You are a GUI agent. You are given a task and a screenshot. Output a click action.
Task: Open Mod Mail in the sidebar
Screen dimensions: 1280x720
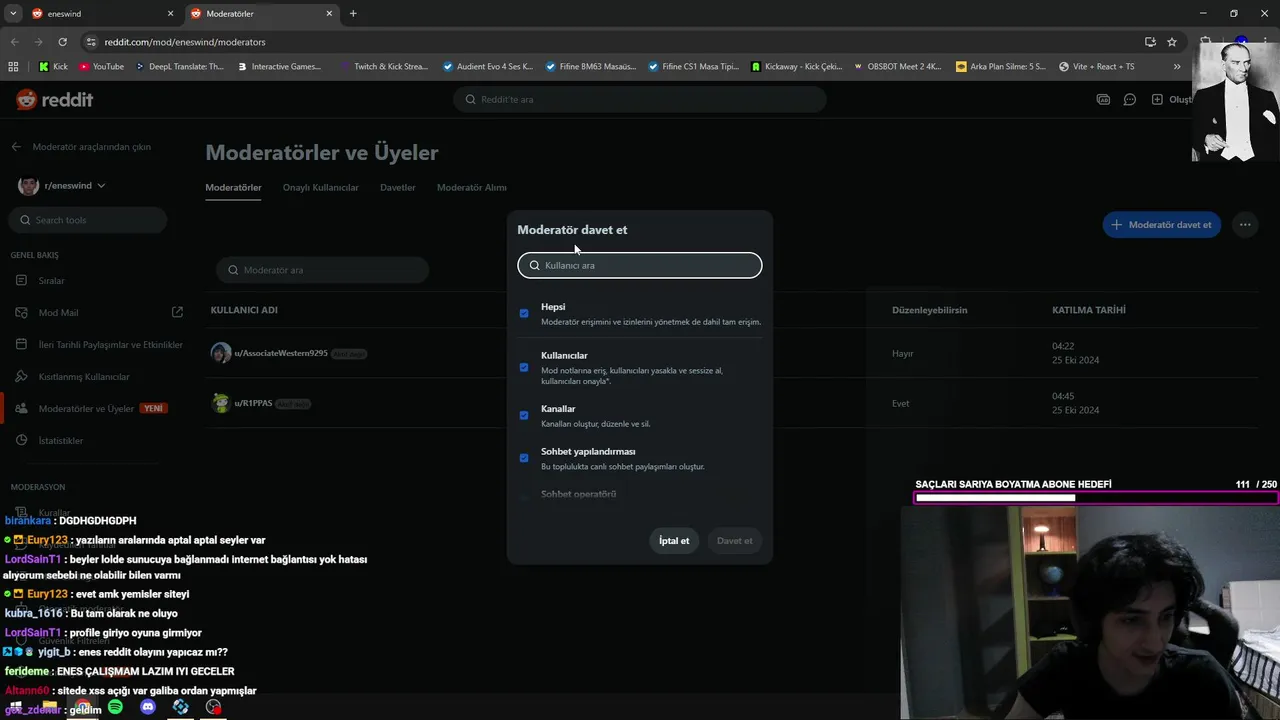pos(58,313)
